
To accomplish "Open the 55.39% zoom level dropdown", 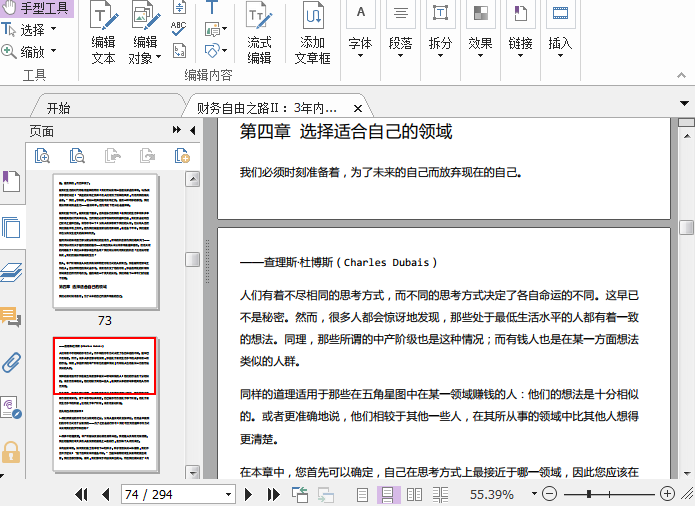I will (x=534, y=494).
